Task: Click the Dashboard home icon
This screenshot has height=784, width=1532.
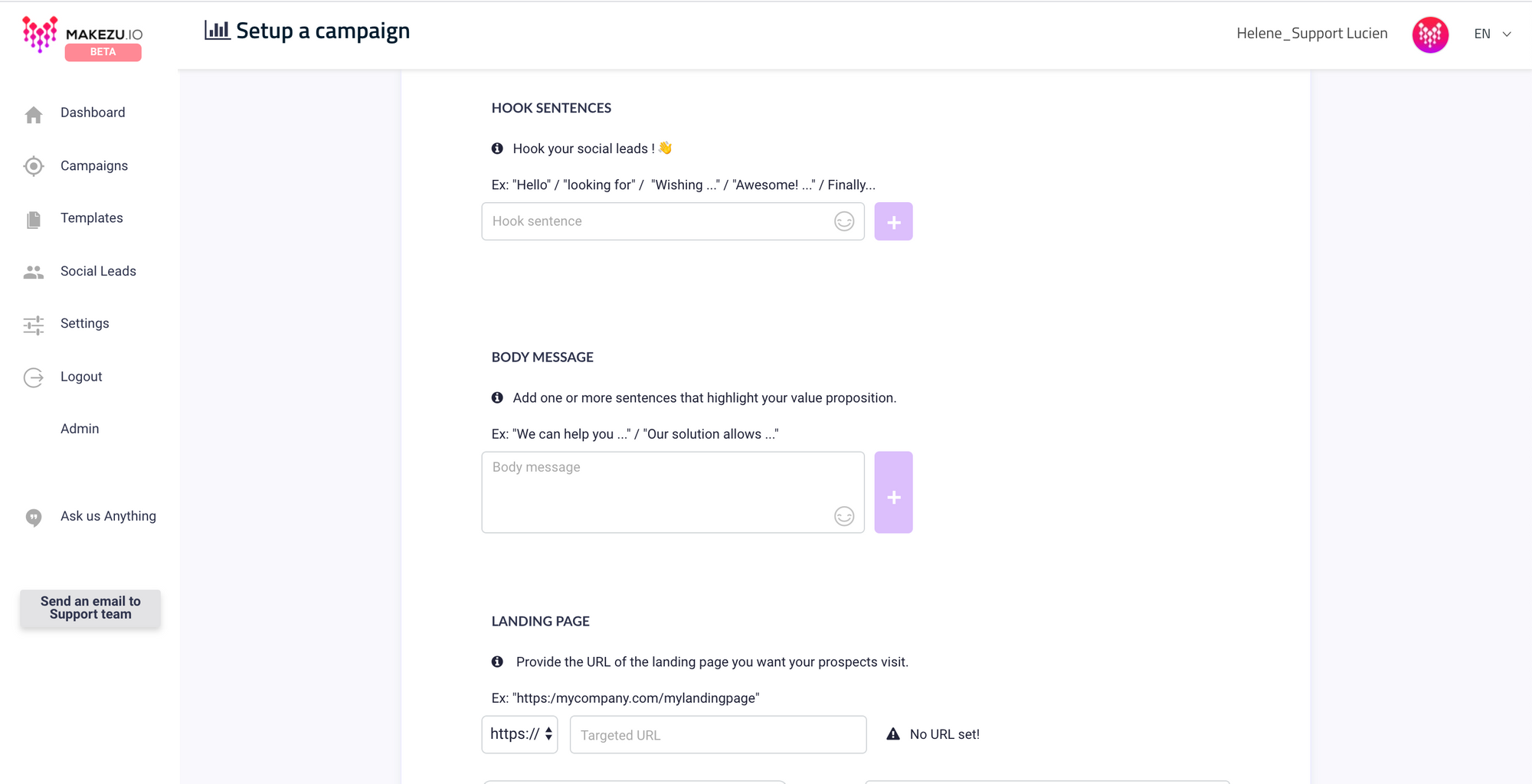Action: point(34,115)
